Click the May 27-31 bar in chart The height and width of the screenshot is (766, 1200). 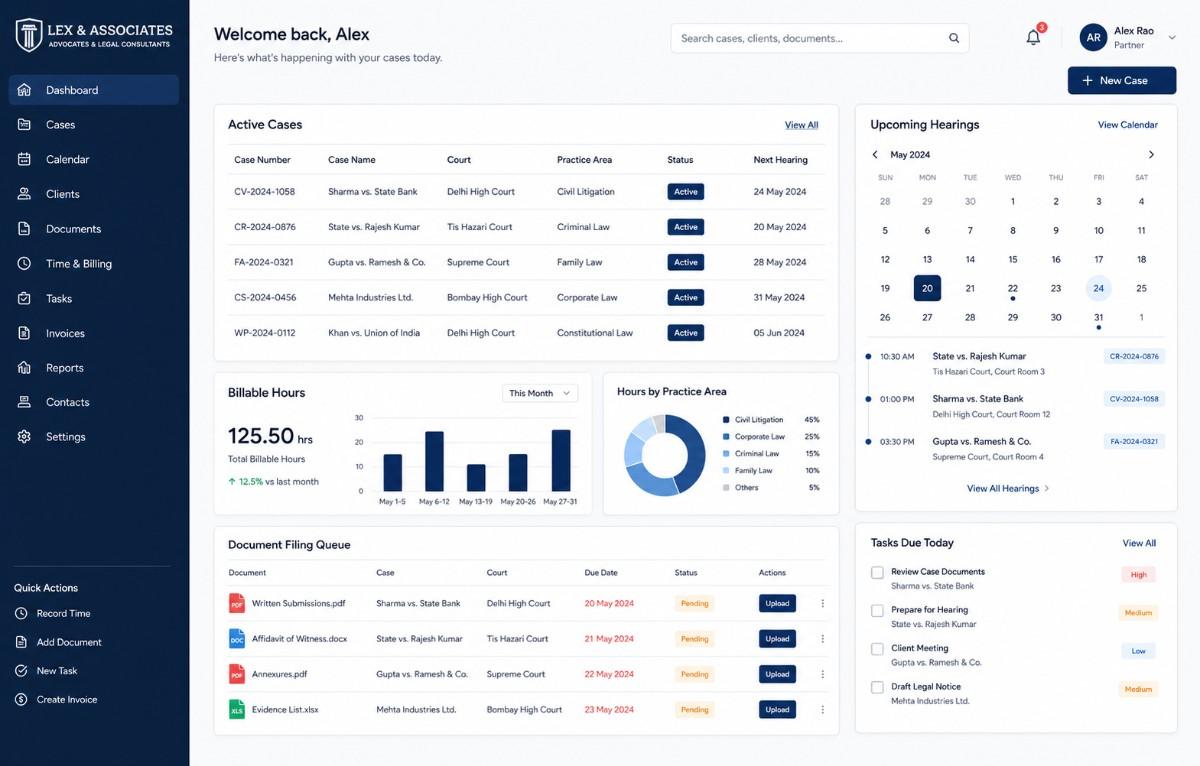[561, 460]
